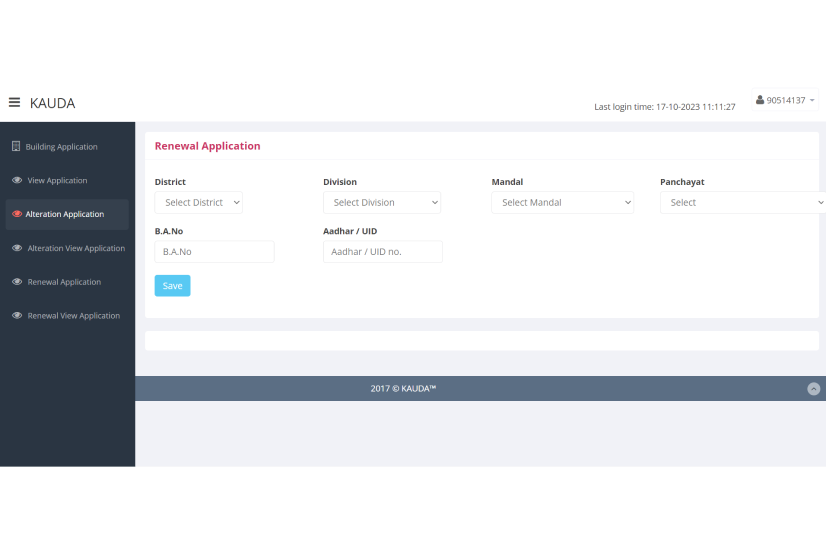Click the hamburger menu icon
The image size is (826, 551).
coord(14,102)
